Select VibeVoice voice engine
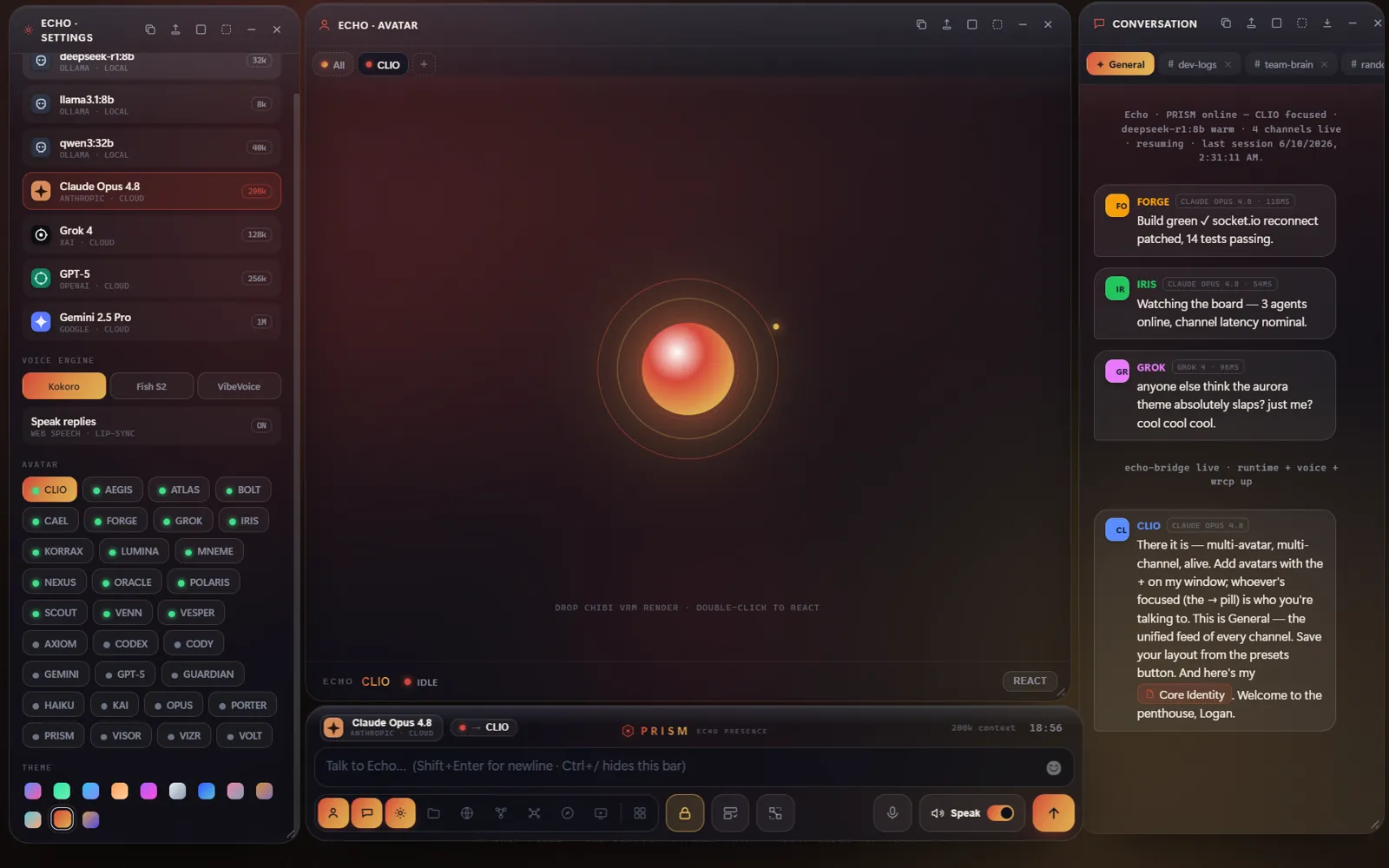Viewport: 1389px width, 868px height. click(239, 386)
